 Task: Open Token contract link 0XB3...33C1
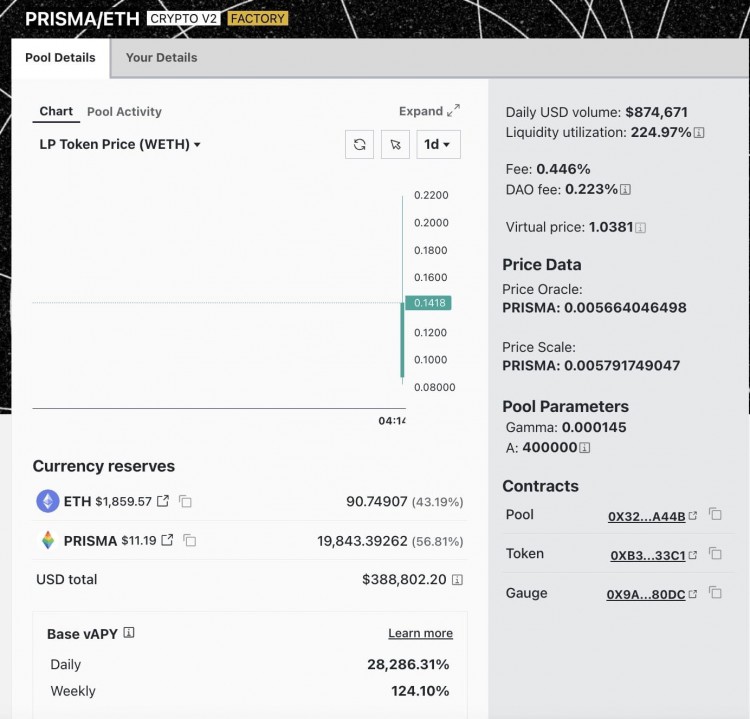[648, 555]
